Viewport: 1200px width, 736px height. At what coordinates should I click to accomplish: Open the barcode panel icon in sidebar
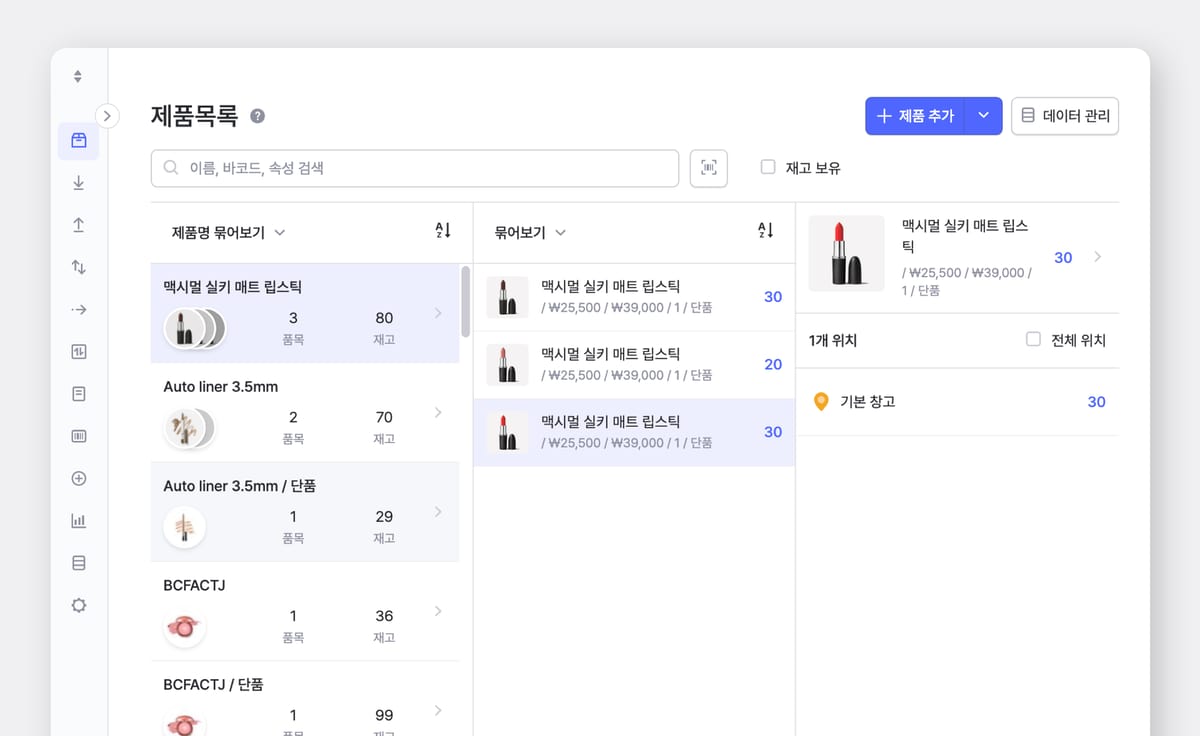[x=78, y=435]
